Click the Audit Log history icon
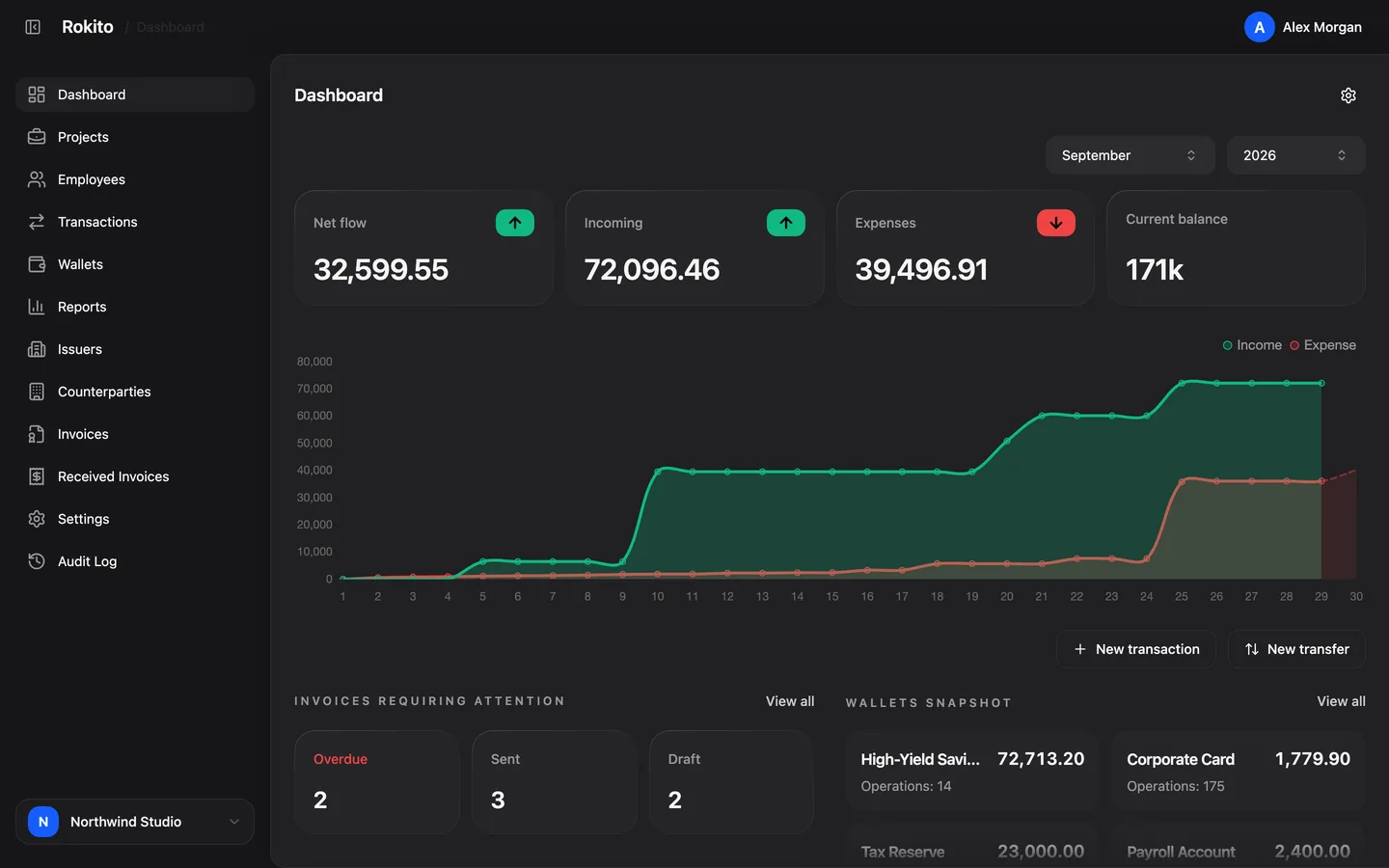Viewport: 1389px width, 868px height. [x=37, y=561]
